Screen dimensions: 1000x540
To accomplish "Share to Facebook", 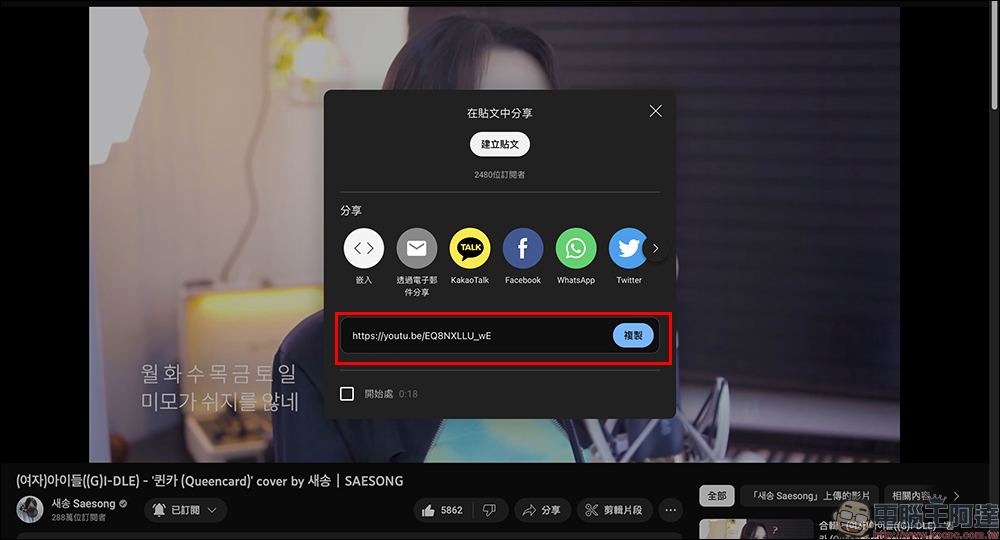I will tap(523, 248).
